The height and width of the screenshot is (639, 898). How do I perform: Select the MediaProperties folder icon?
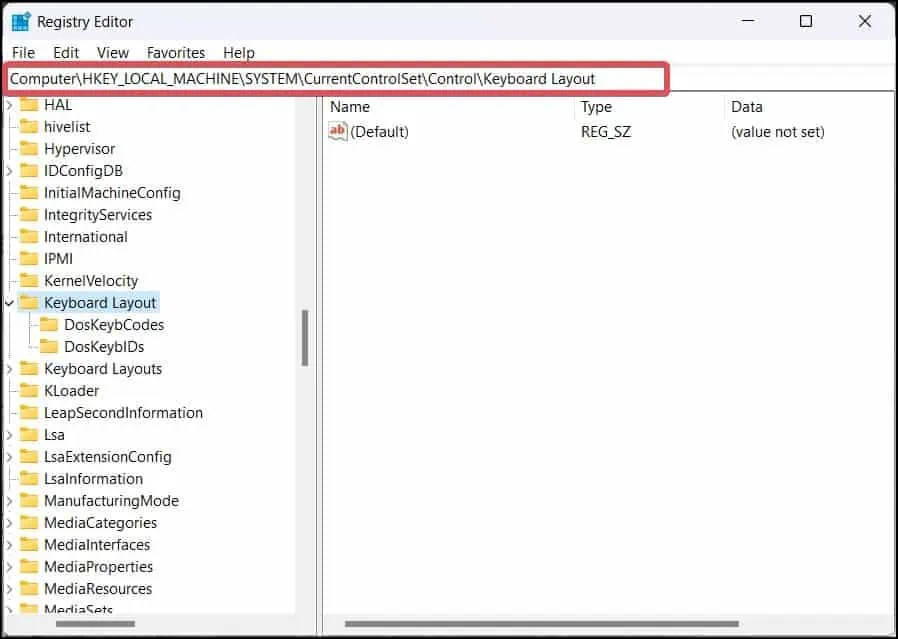point(29,566)
